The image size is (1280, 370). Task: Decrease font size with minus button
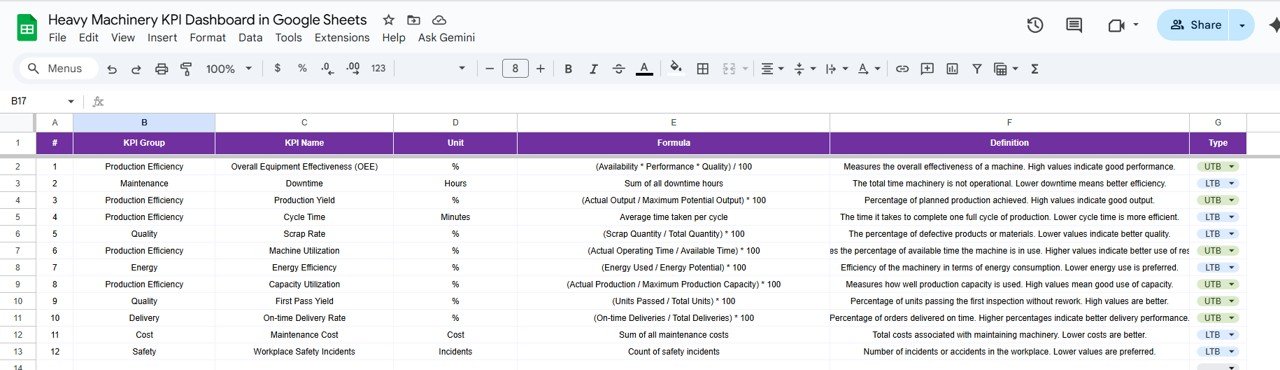pyautogui.click(x=490, y=69)
